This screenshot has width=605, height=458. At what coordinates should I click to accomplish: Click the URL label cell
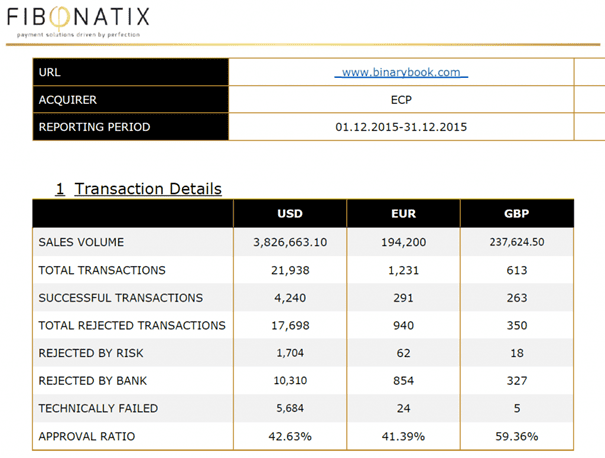(x=131, y=72)
